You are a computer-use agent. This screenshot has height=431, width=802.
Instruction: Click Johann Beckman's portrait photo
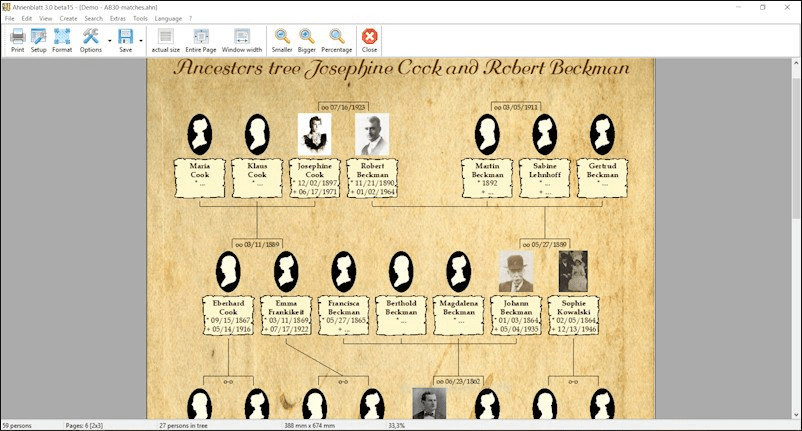click(x=516, y=271)
